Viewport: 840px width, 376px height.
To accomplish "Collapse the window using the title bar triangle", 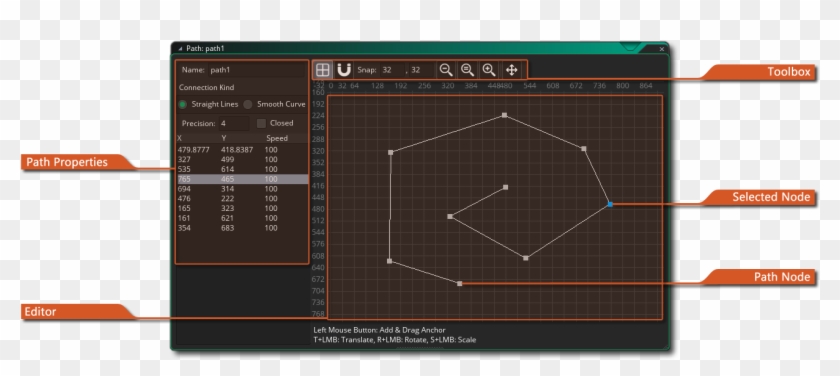I will (x=181, y=48).
